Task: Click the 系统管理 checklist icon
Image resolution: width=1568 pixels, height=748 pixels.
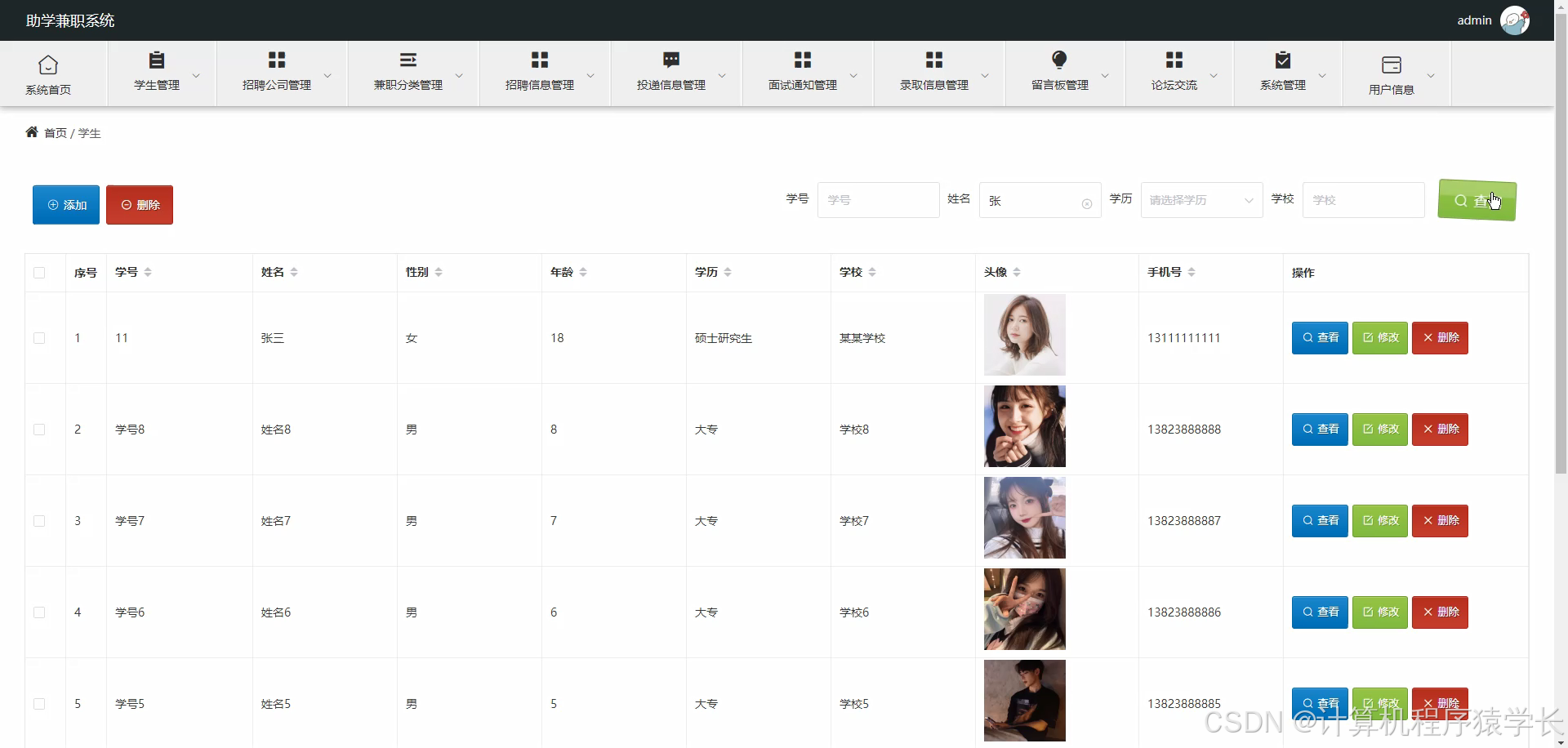Action: [x=1283, y=60]
